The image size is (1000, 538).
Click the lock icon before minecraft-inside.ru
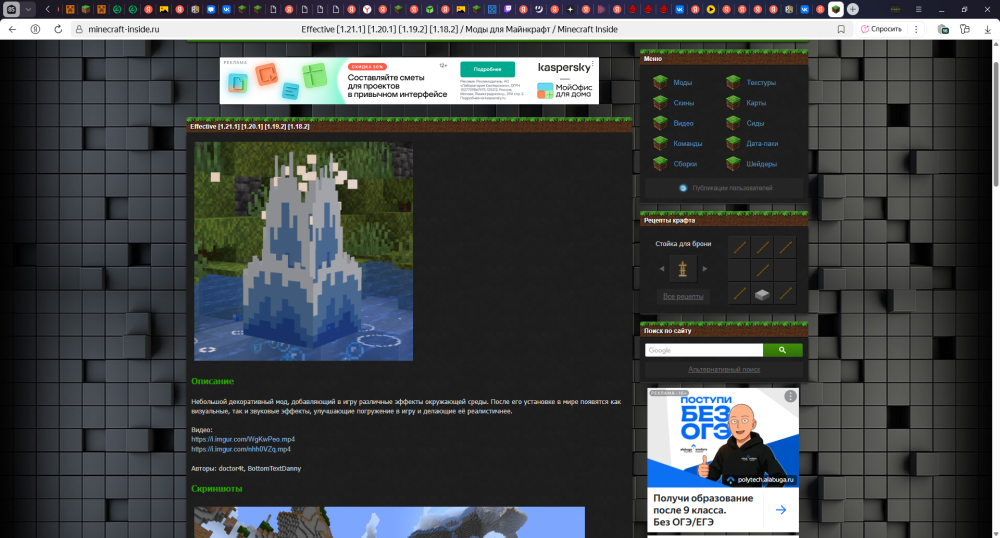coord(79,29)
